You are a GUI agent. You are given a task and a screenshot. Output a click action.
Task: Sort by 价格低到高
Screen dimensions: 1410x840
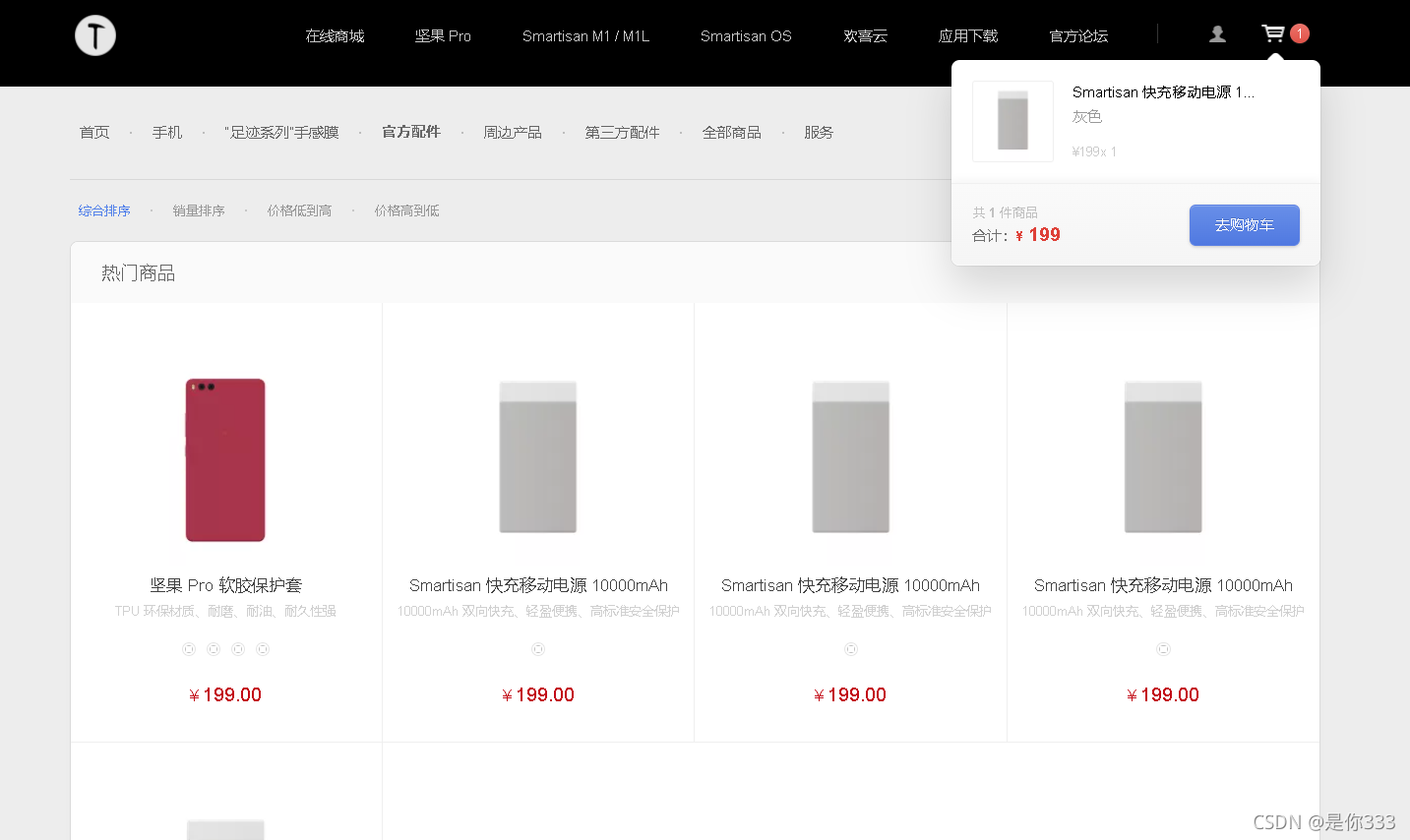tap(299, 210)
